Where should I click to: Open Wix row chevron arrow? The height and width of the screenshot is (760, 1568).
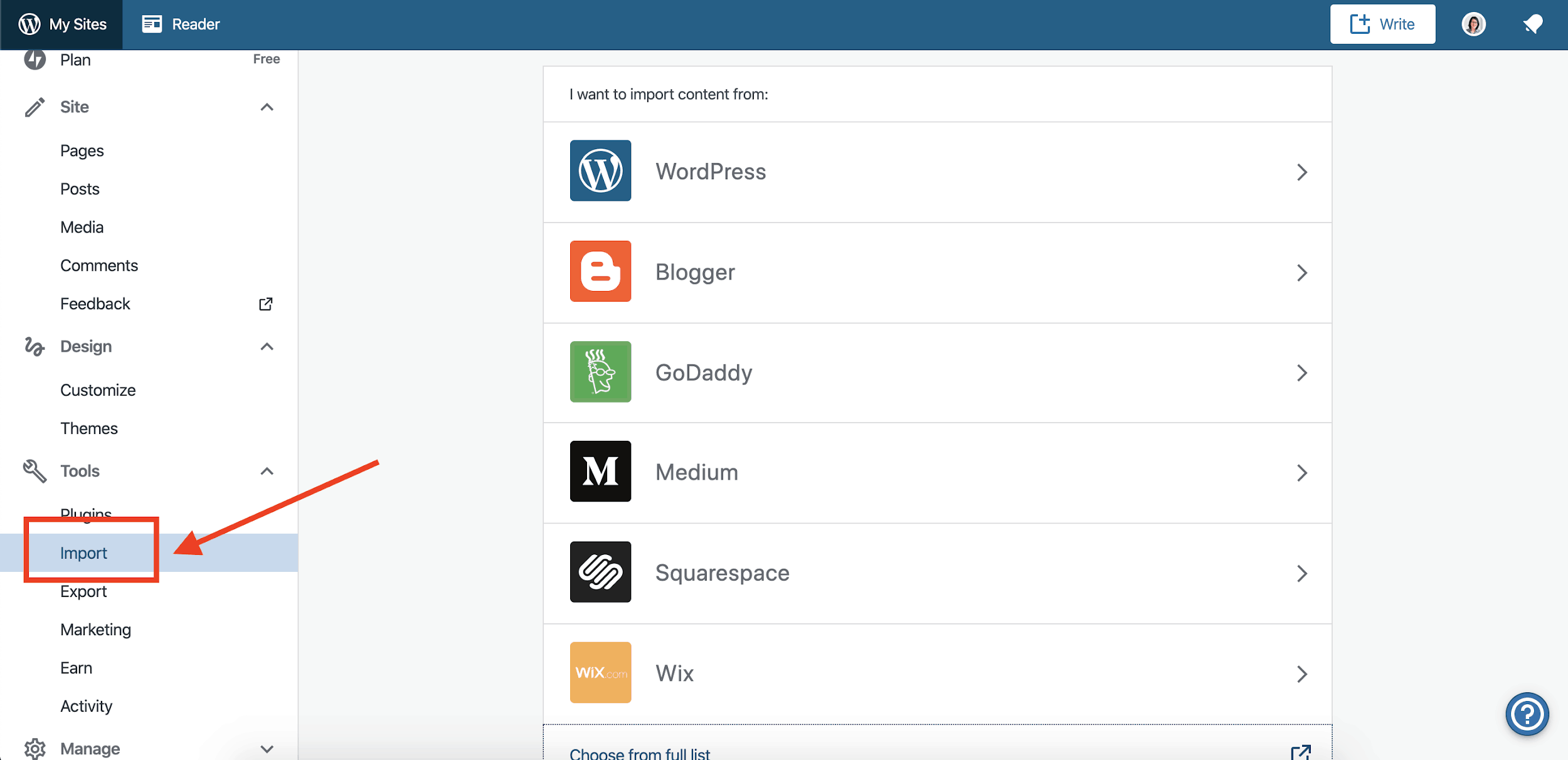1302,674
